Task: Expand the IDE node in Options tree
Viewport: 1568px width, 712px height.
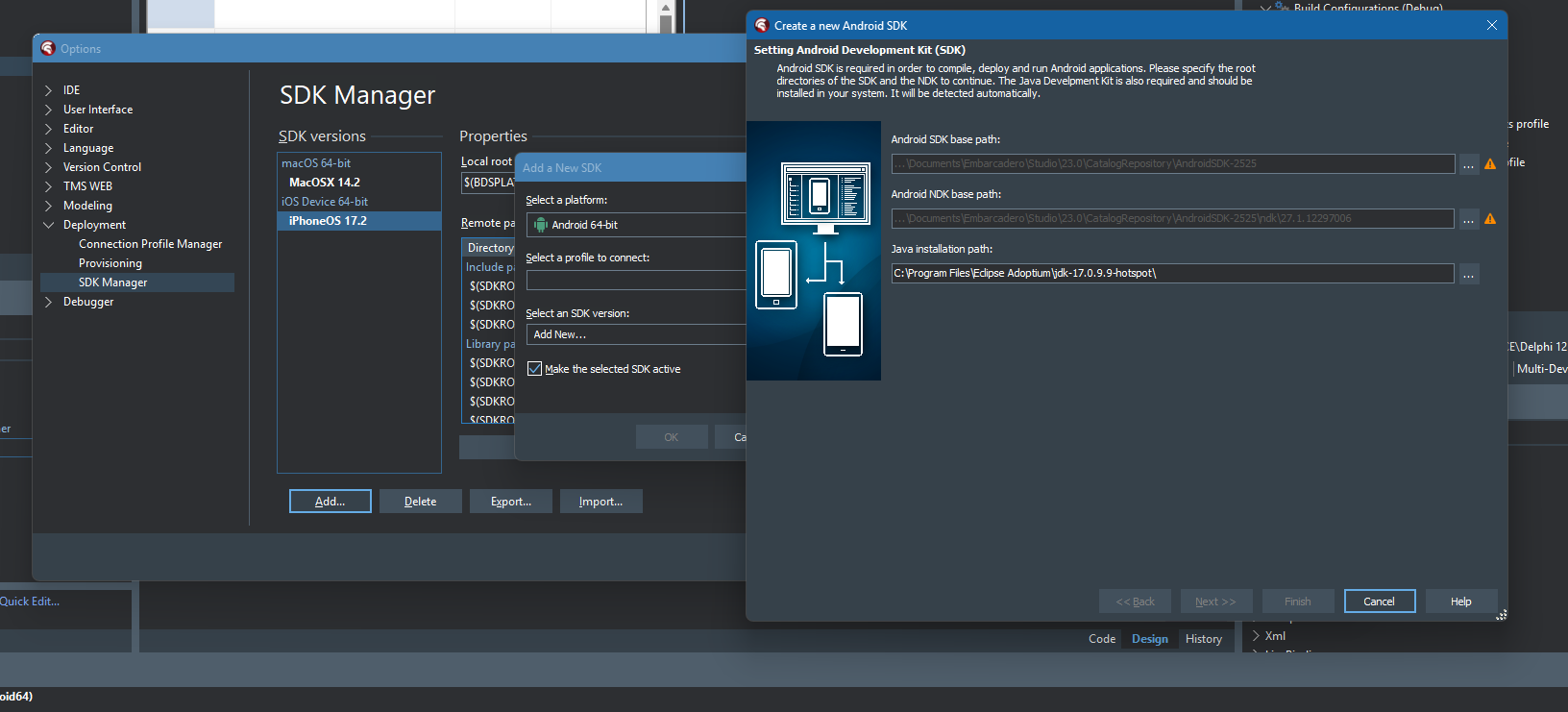Action: [x=48, y=90]
